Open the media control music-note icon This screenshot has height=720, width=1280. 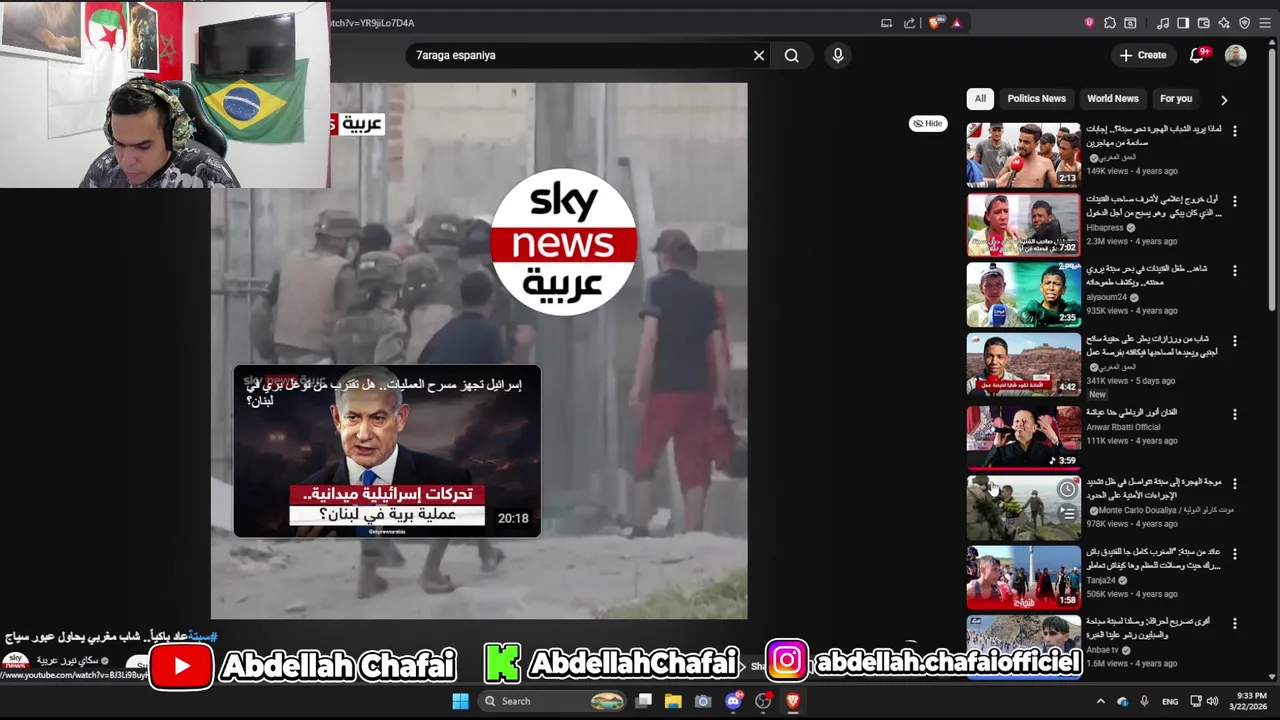(x=1163, y=23)
